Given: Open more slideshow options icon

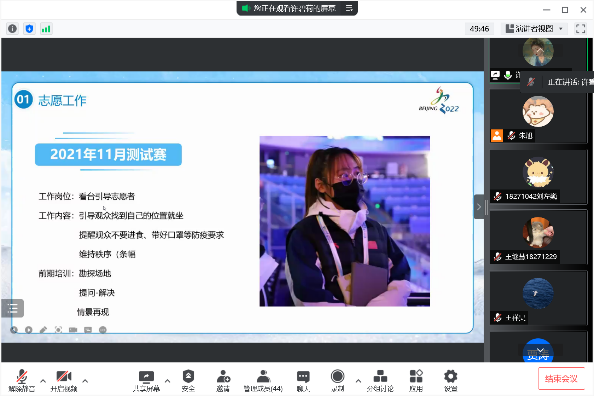Looking at the screenshot, I should 103,330.
